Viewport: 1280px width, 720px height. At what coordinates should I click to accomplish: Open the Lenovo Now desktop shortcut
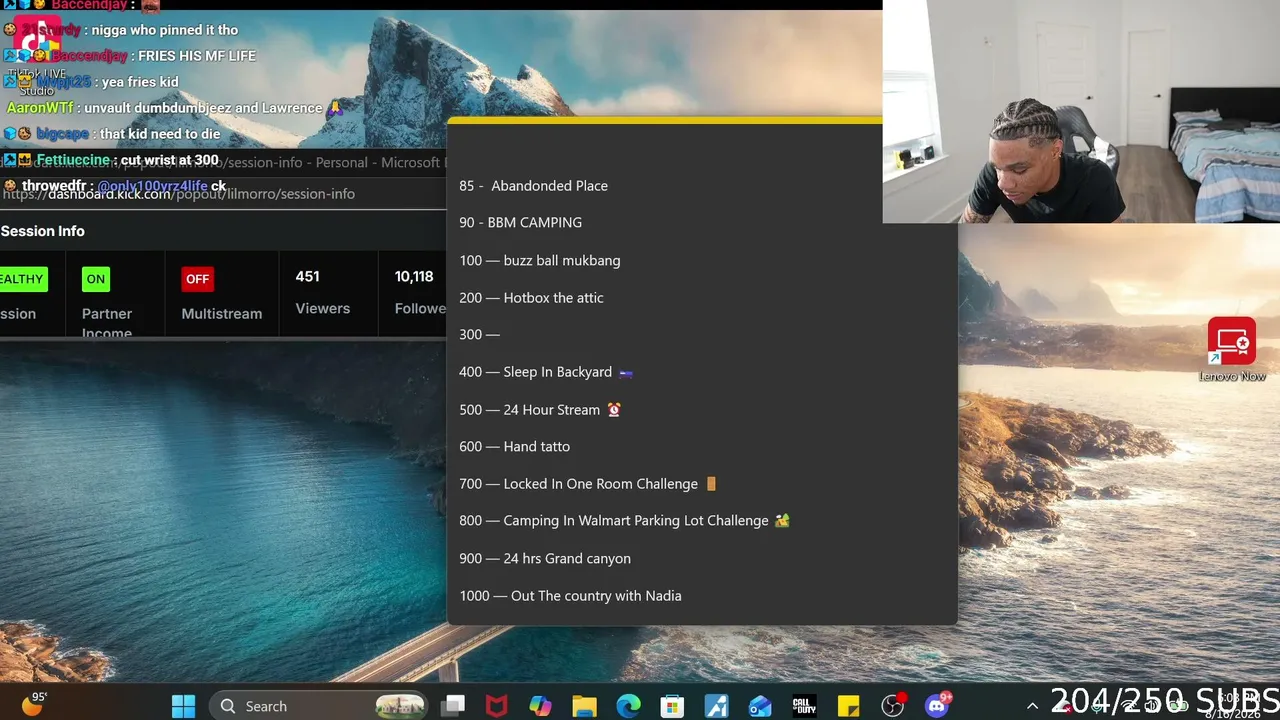coord(1232,350)
